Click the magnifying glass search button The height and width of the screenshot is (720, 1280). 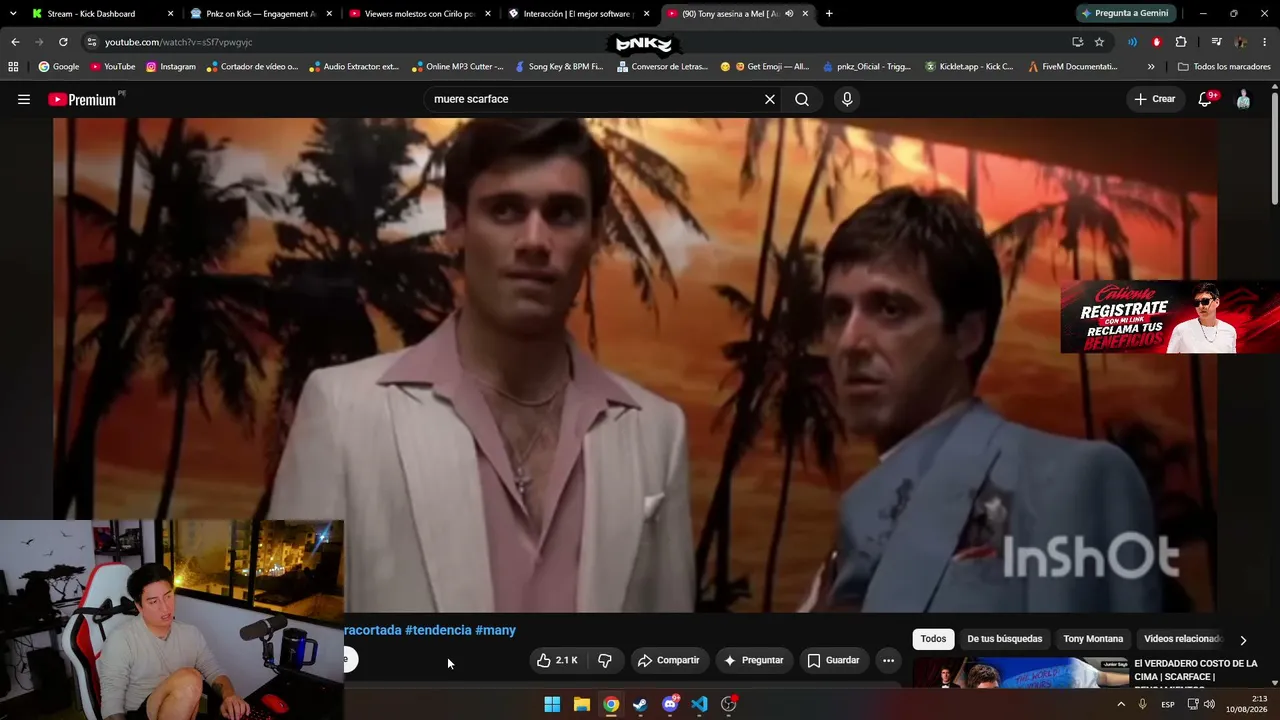coord(802,99)
